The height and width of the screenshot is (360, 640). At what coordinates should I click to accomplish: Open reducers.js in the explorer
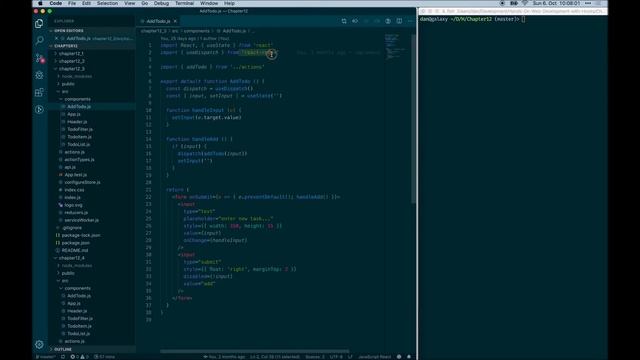point(76,213)
